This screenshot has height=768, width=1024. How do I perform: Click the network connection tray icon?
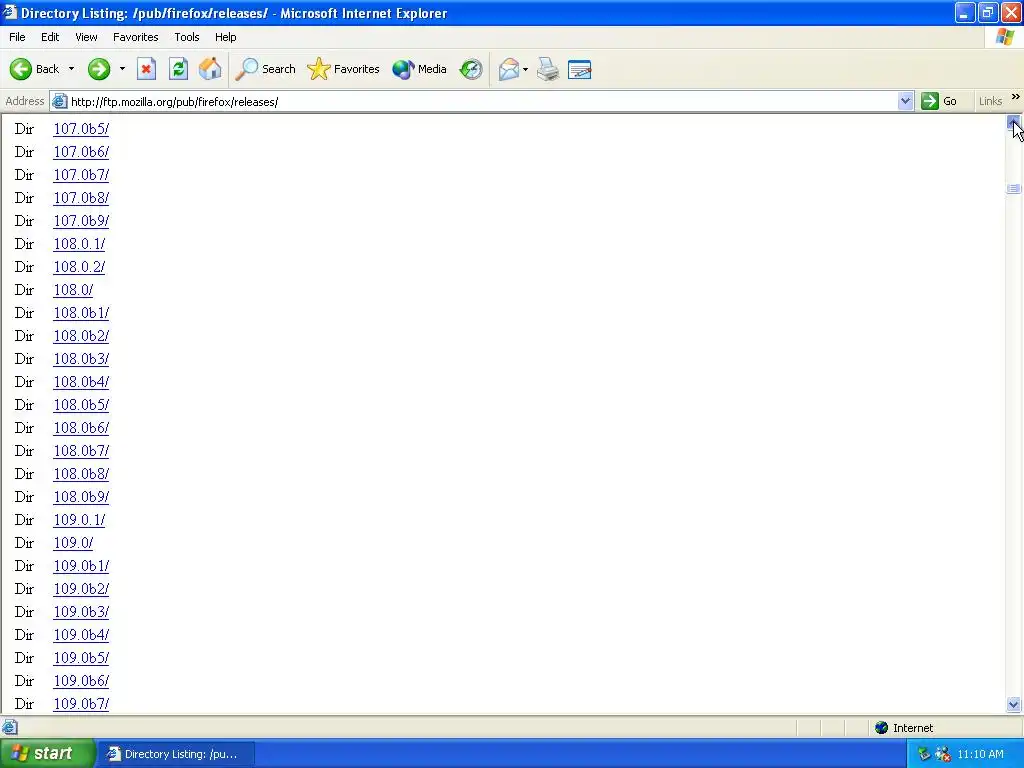coord(942,754)
